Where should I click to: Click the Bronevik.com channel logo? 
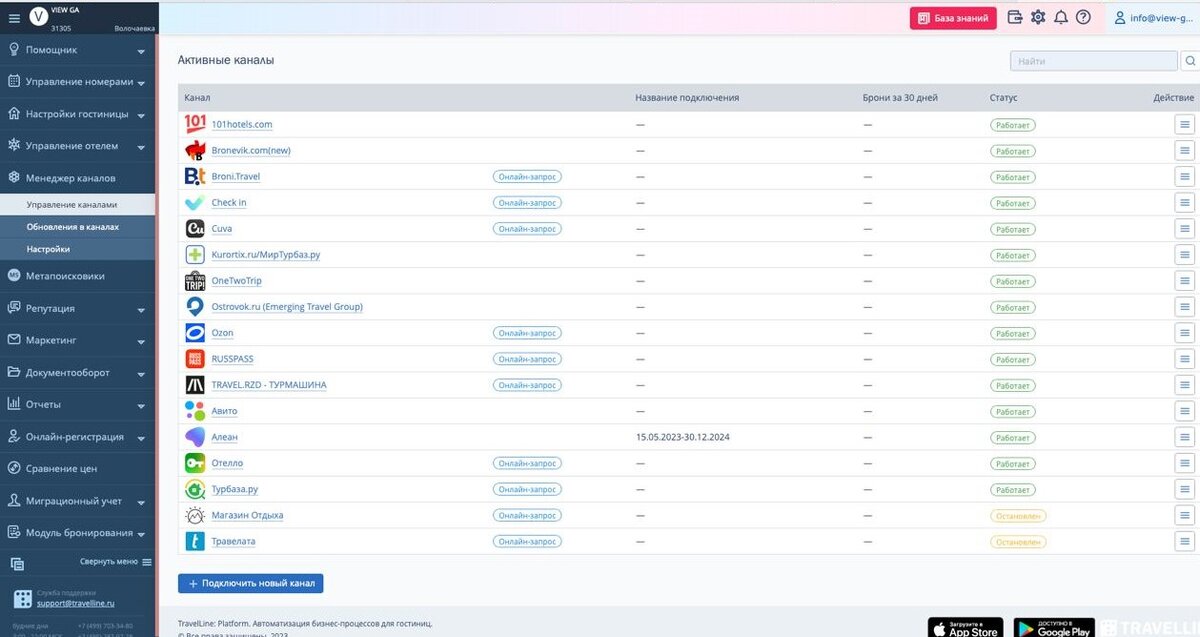point(195,150)
